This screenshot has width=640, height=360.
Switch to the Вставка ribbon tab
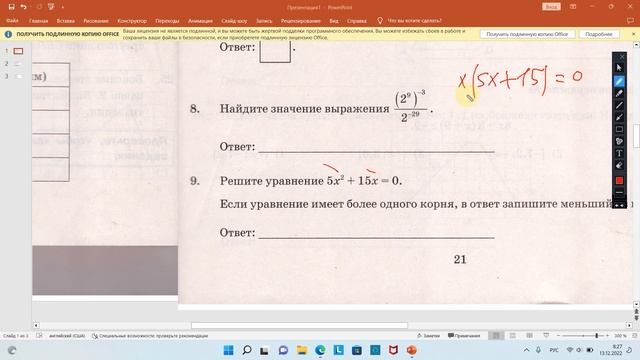(x=65, y=20)
